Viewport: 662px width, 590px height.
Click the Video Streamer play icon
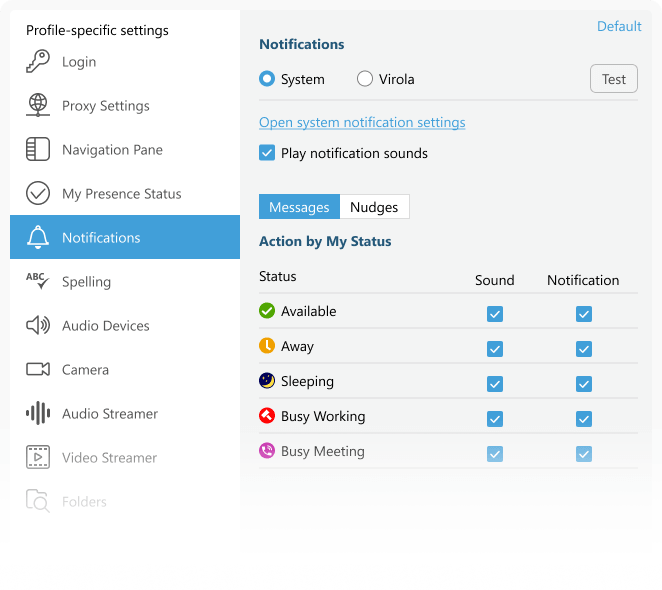[38, 457]
